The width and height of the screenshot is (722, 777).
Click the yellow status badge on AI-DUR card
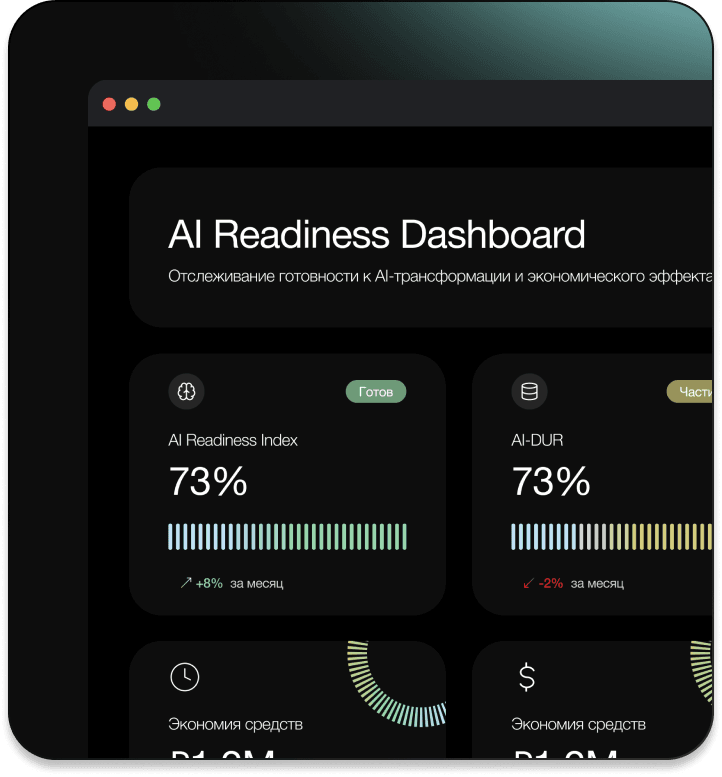(690, 391)
